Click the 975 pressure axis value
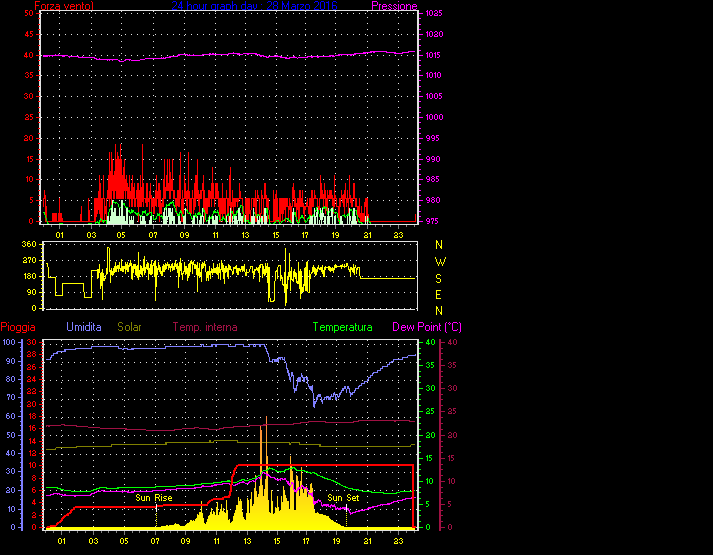This screenshot has width=713, height=555. [x=433, y=221]
